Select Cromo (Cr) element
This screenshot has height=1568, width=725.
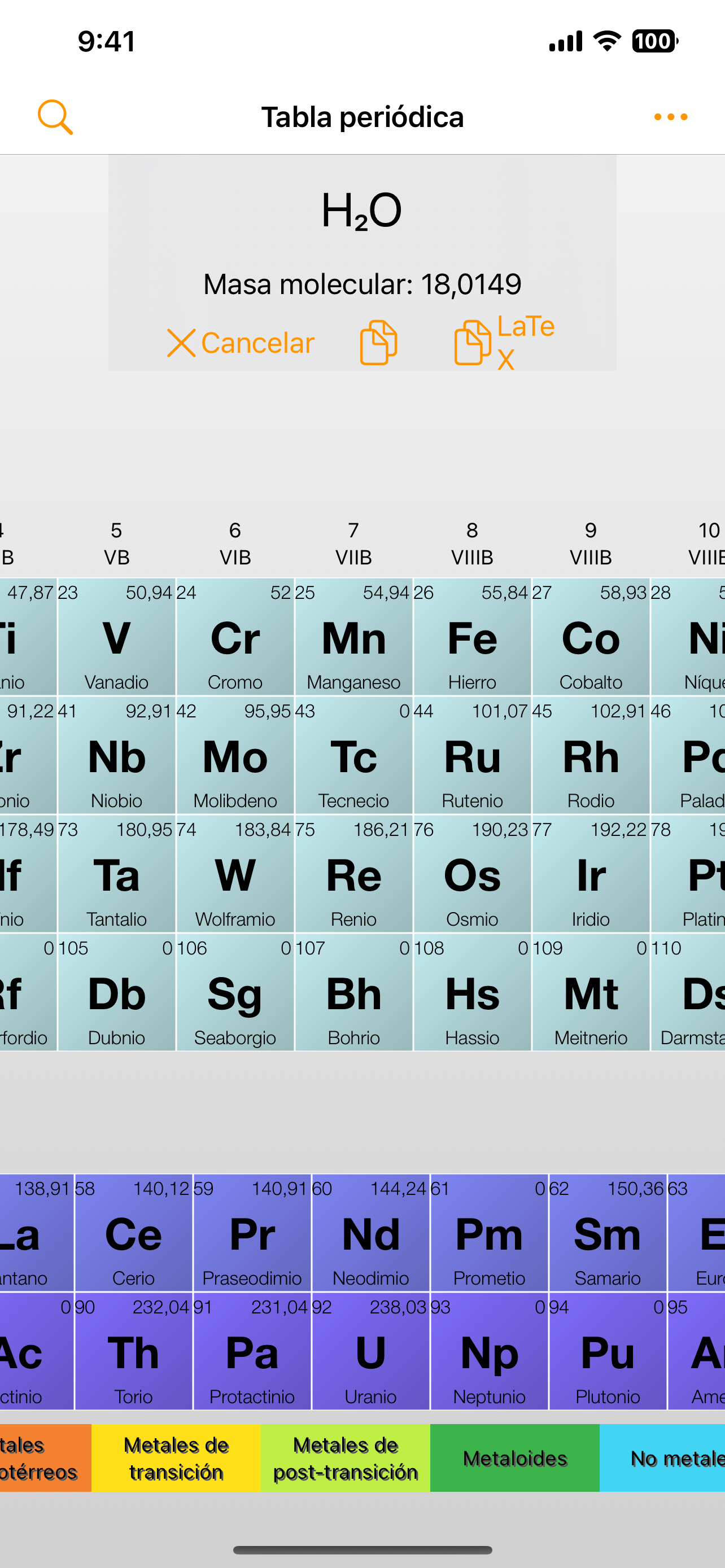tap(235, 637)
